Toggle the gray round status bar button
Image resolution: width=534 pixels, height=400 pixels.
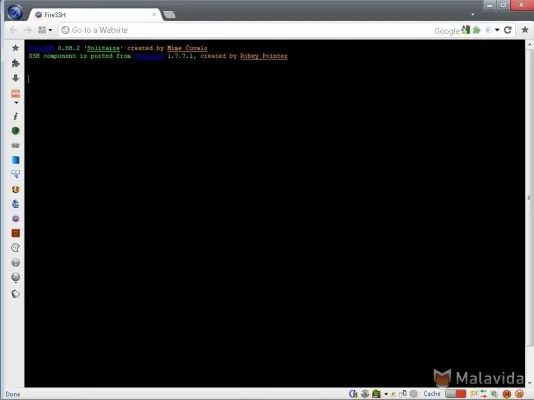coord(413,394)
